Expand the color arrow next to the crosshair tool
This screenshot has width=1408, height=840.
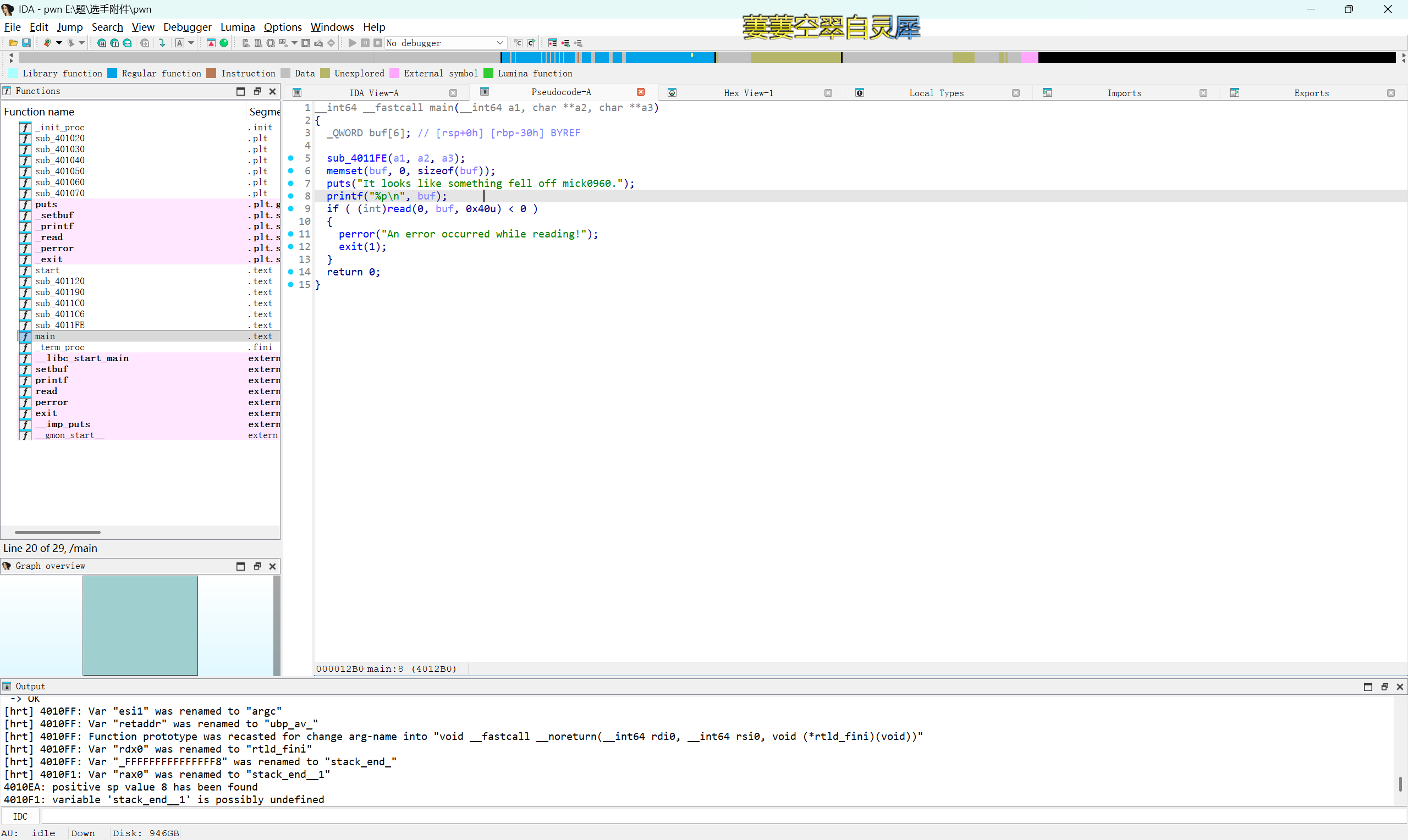(59, 42)
